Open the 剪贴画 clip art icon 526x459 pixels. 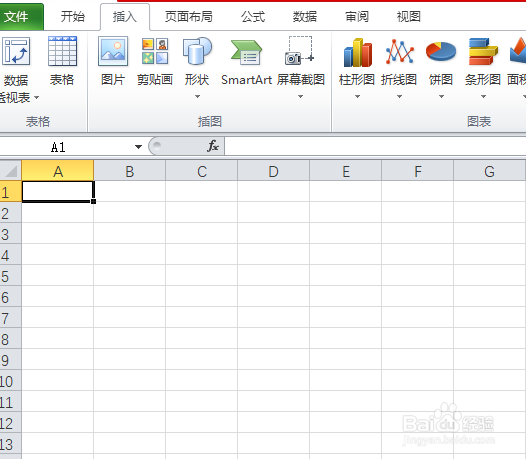[x=155, y=51]
